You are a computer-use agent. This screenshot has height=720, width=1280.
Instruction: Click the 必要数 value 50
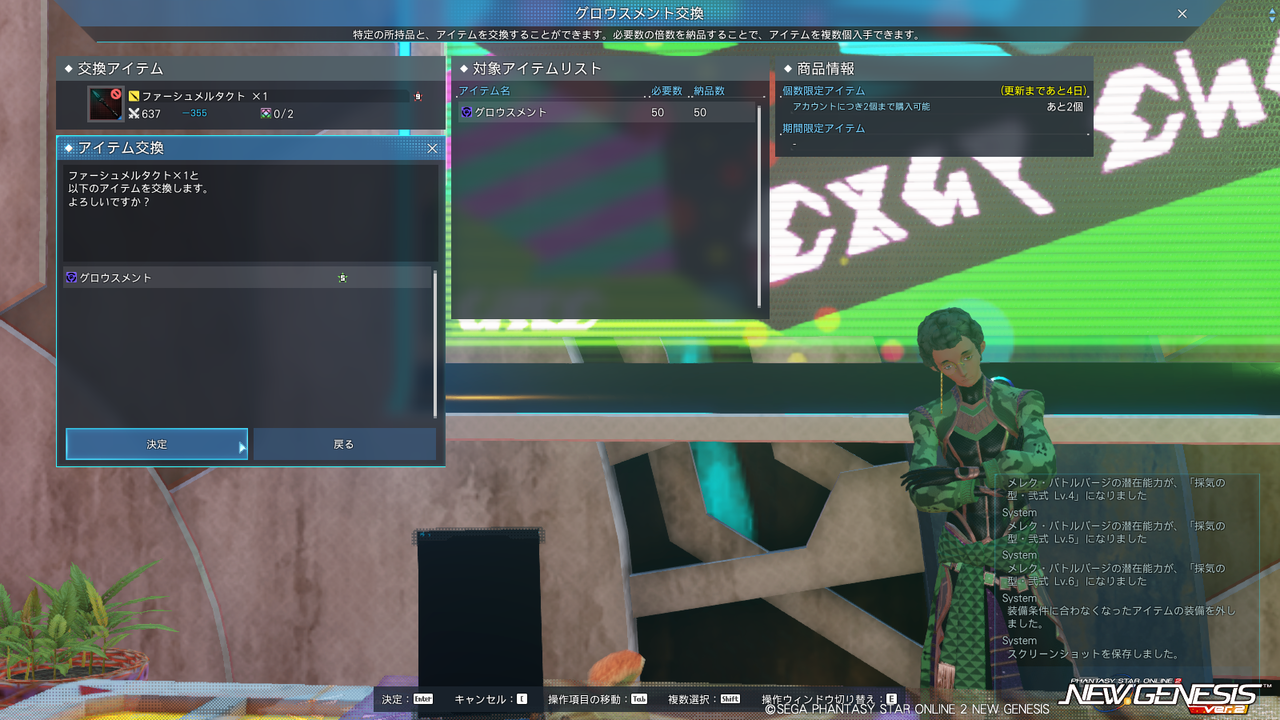point(657,113)
